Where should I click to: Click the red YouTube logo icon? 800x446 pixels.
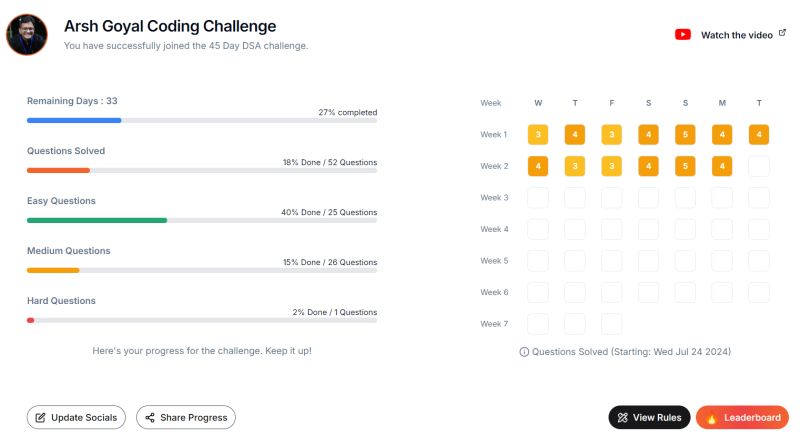(683, 35)
